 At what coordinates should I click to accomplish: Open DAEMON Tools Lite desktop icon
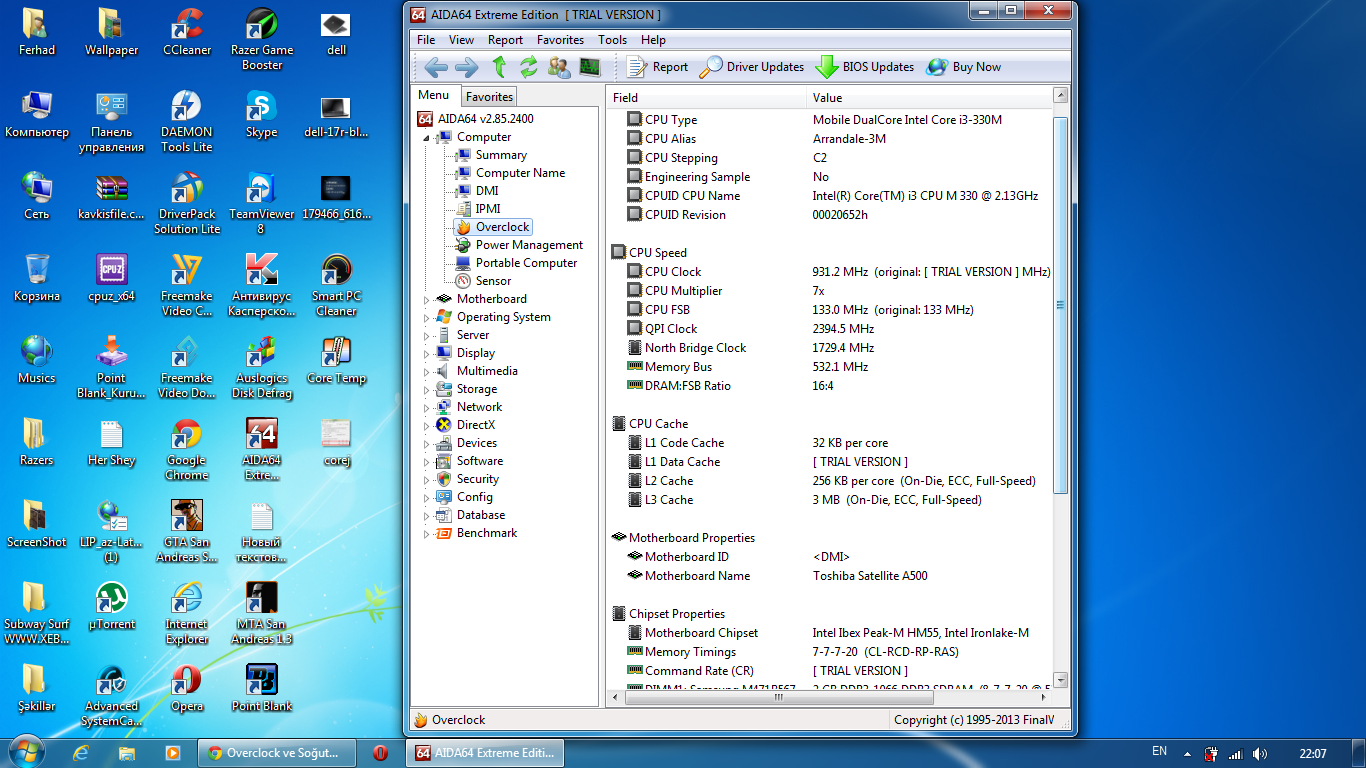pyautogui.click(x=187, y=122)
